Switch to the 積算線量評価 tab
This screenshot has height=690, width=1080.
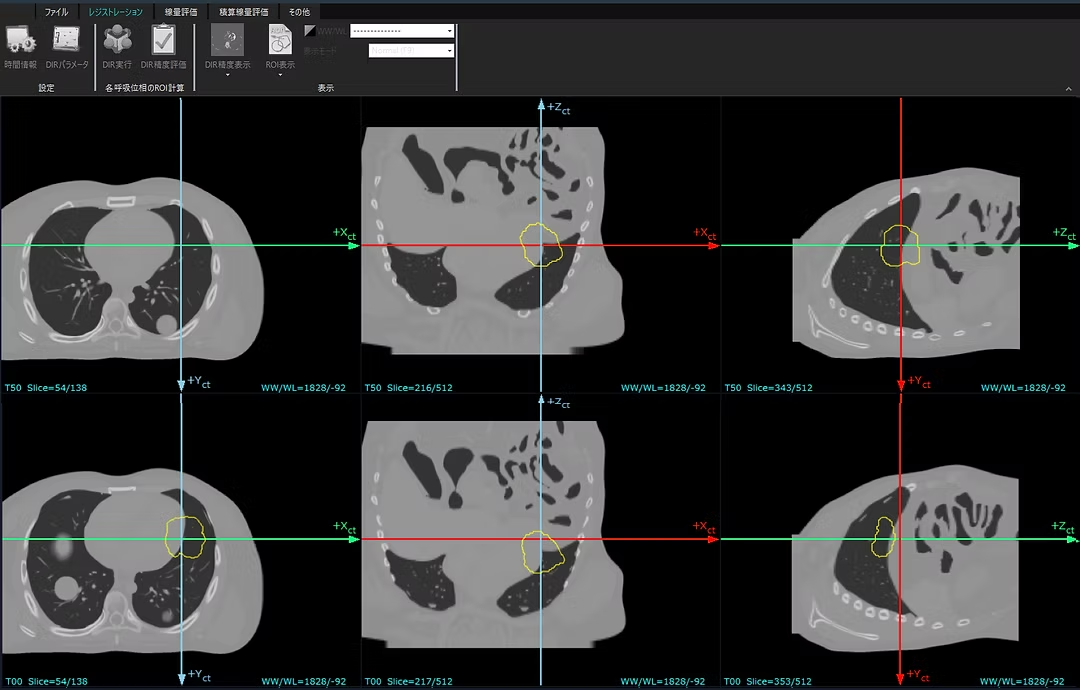(x=243, y=12)
